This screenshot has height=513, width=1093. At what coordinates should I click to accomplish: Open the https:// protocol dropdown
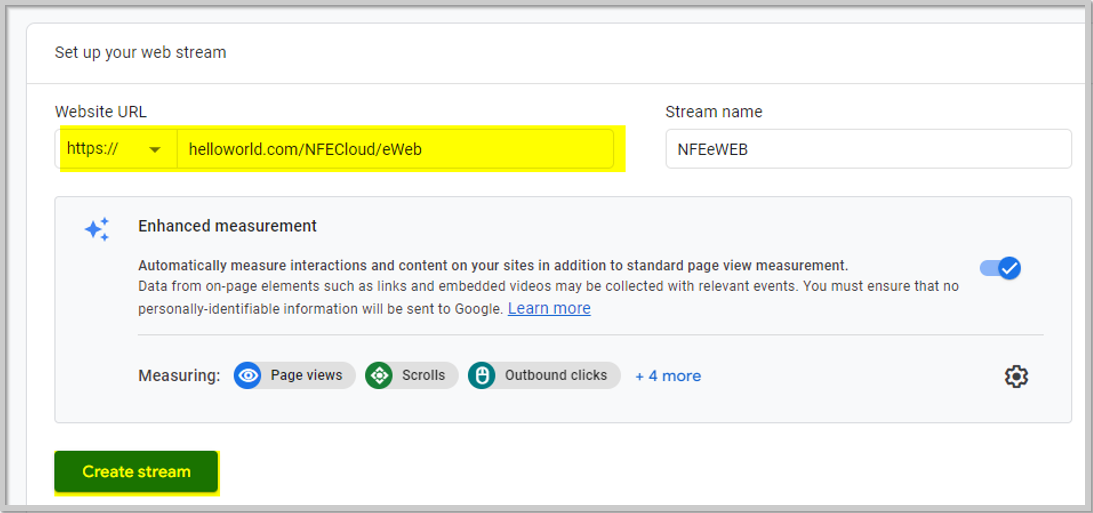click(116, 149)
